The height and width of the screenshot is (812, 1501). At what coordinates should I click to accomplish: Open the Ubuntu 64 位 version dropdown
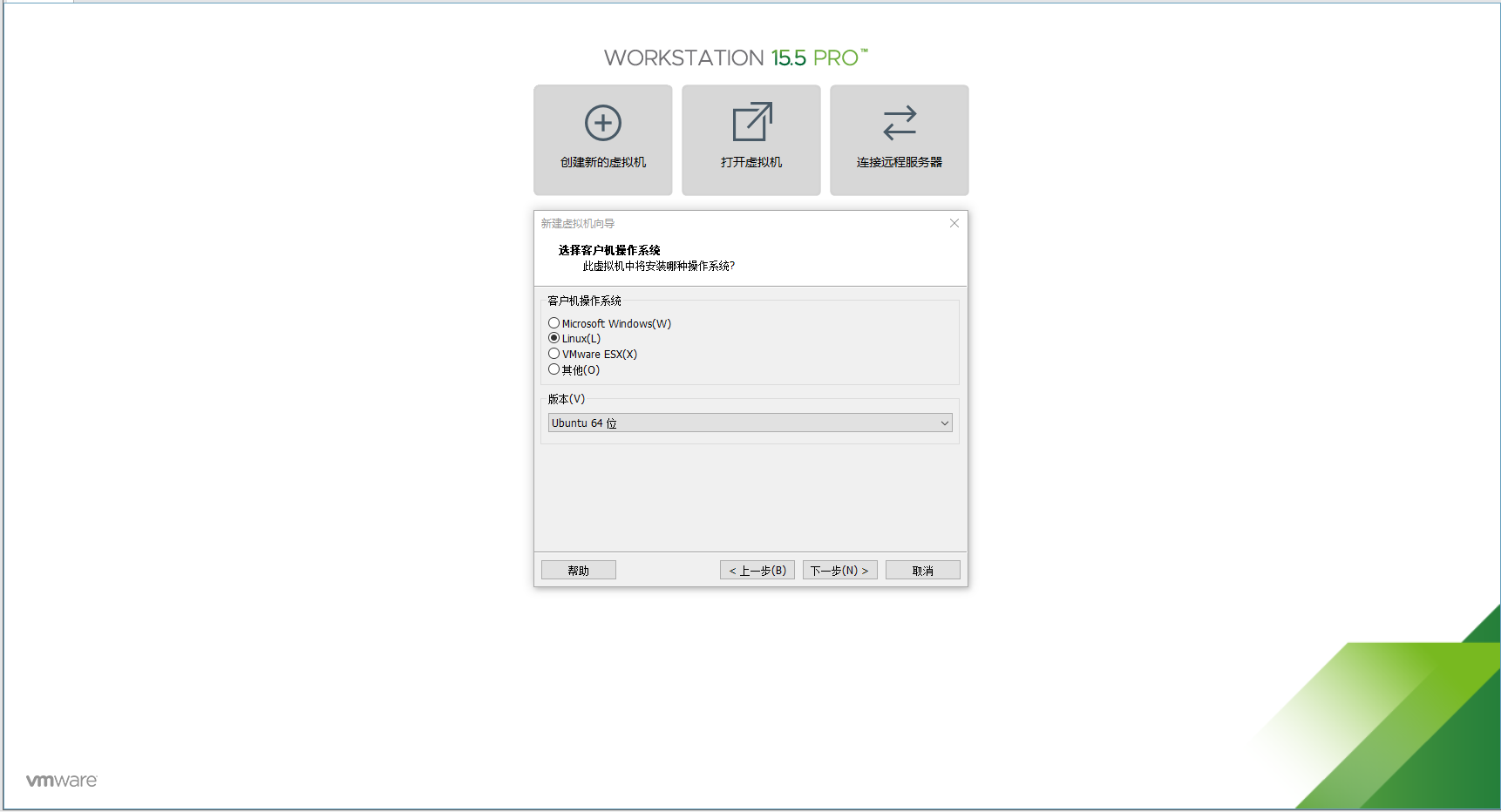click(750, 423)
